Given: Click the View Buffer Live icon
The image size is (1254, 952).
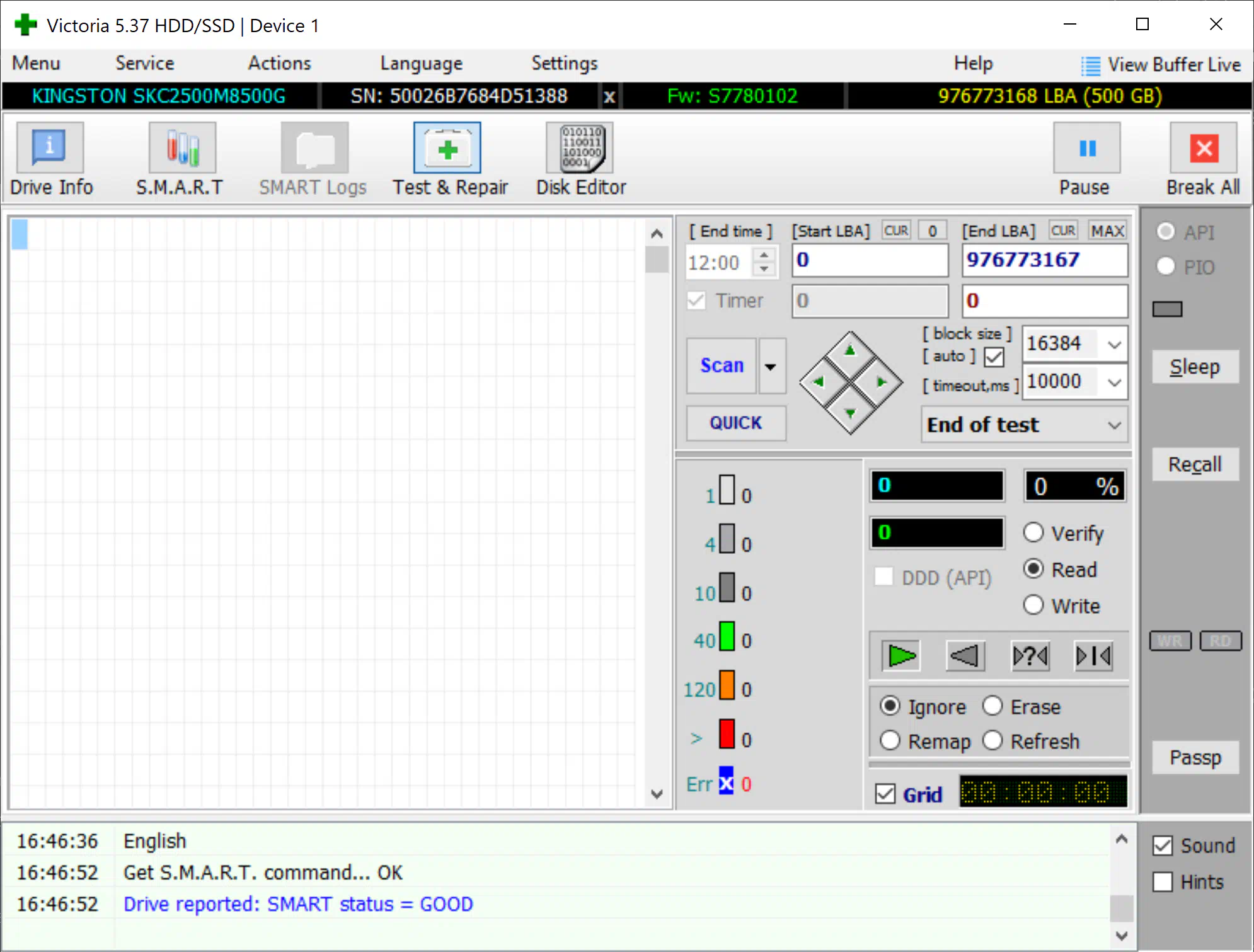Looking at the screenshot, I should (1091, 65).
